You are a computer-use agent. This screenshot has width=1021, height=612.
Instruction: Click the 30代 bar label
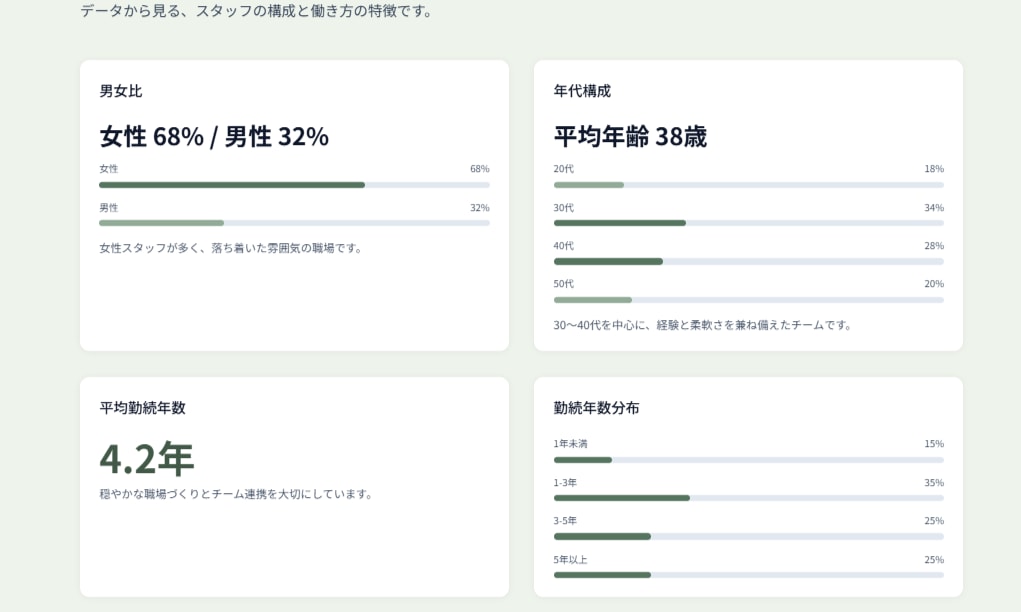coord(564,208)
